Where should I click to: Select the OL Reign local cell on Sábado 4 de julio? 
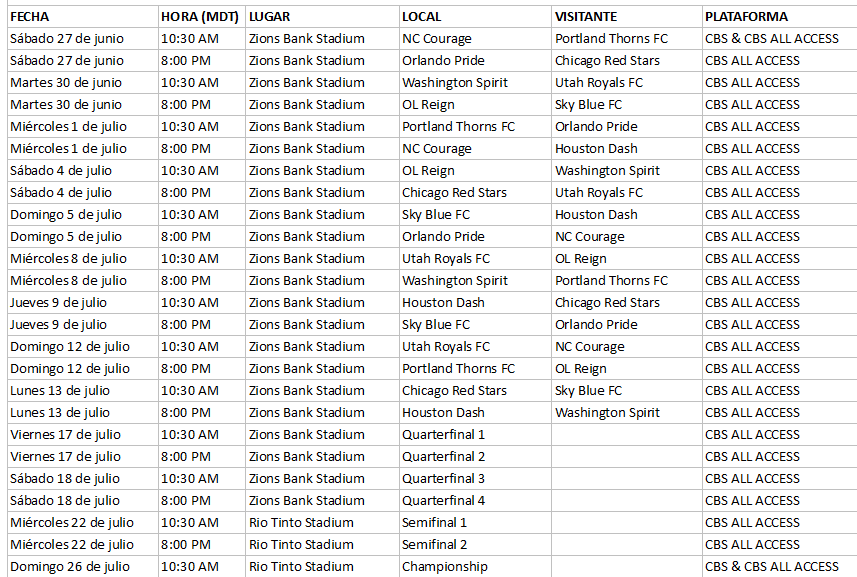(x=476, y=170)
